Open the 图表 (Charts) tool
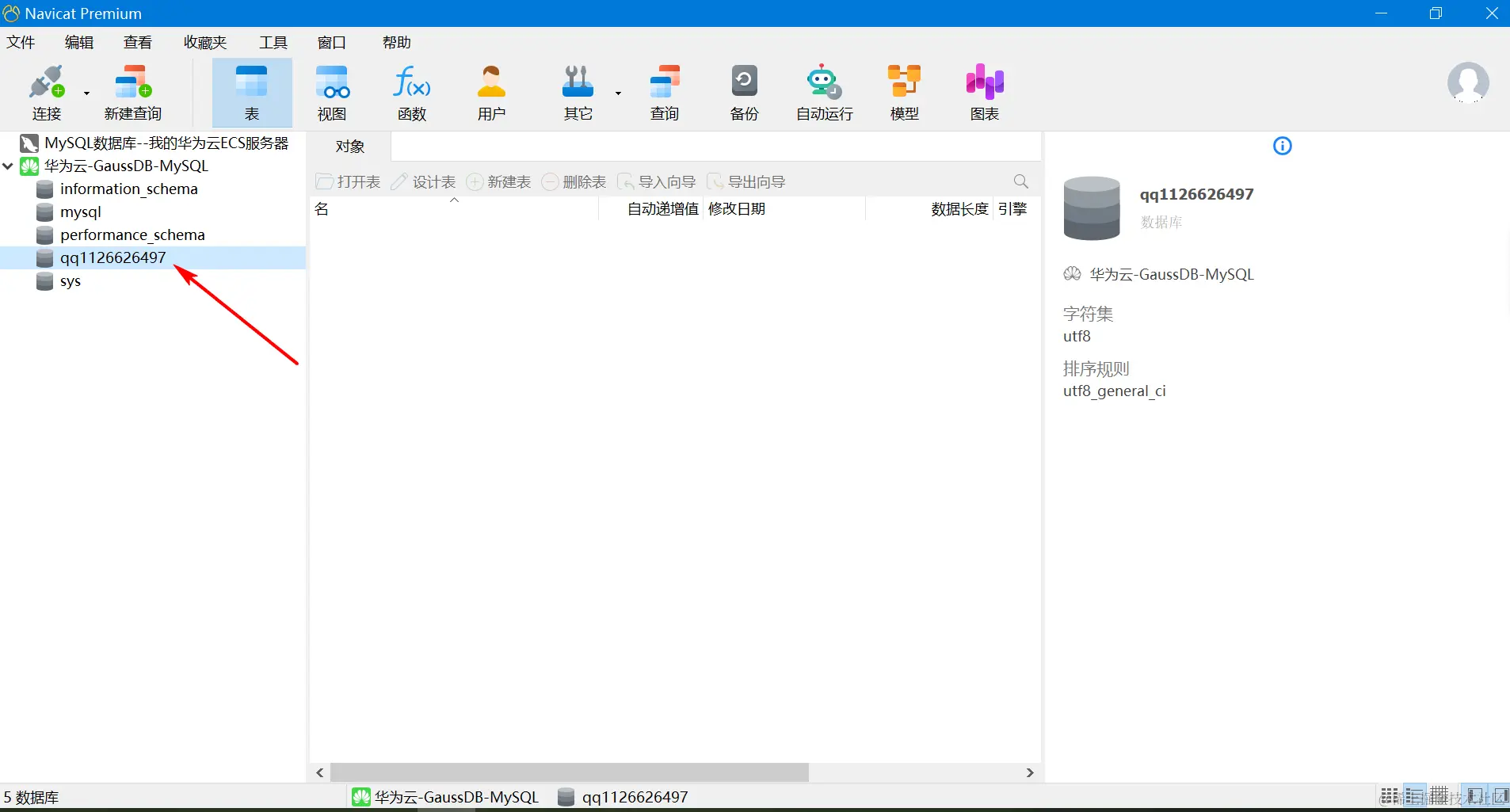Viewport: 1510px width, 812px height. click(x=985, y=93)
